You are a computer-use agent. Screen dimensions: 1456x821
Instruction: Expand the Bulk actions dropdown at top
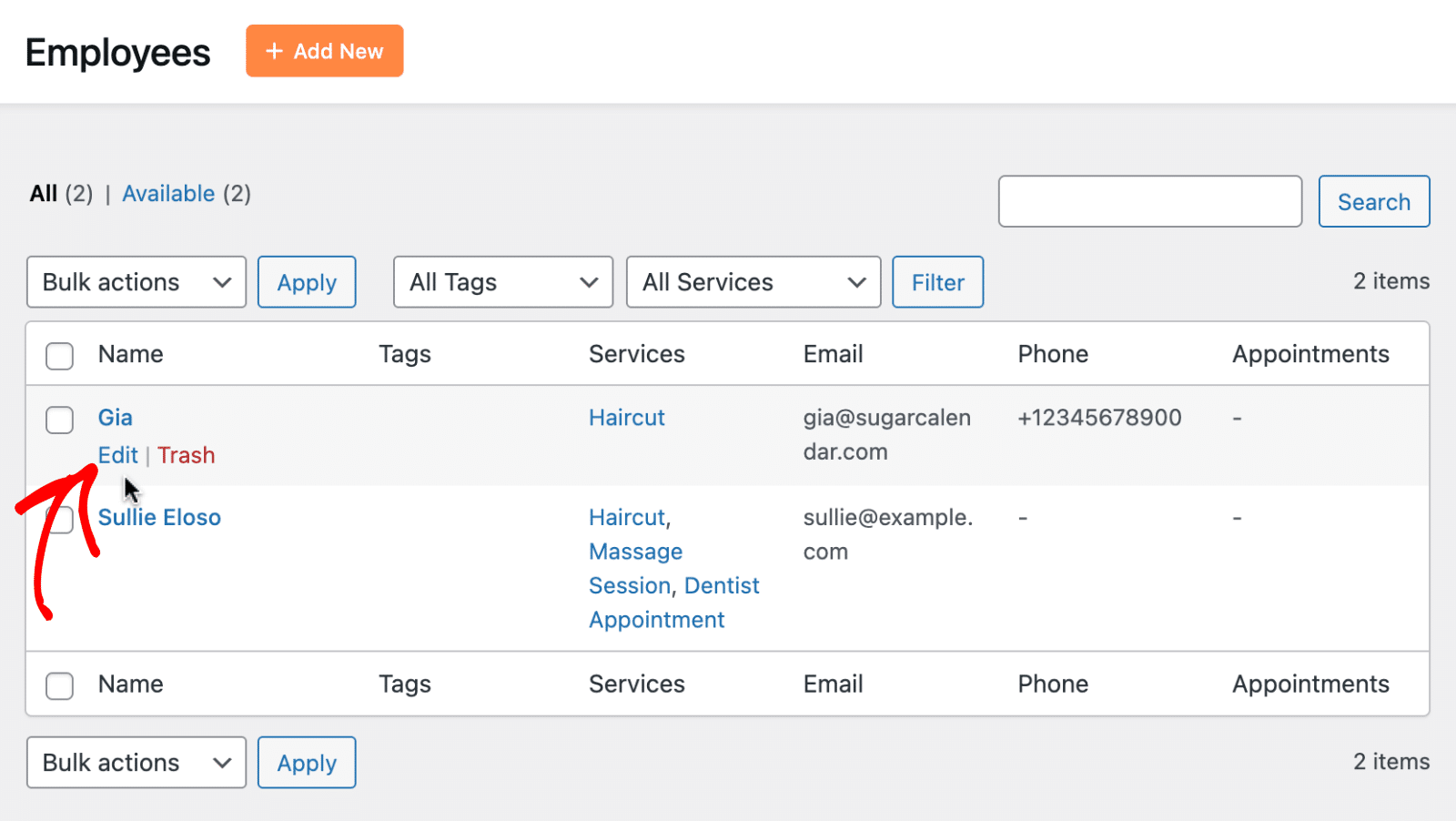136,282
